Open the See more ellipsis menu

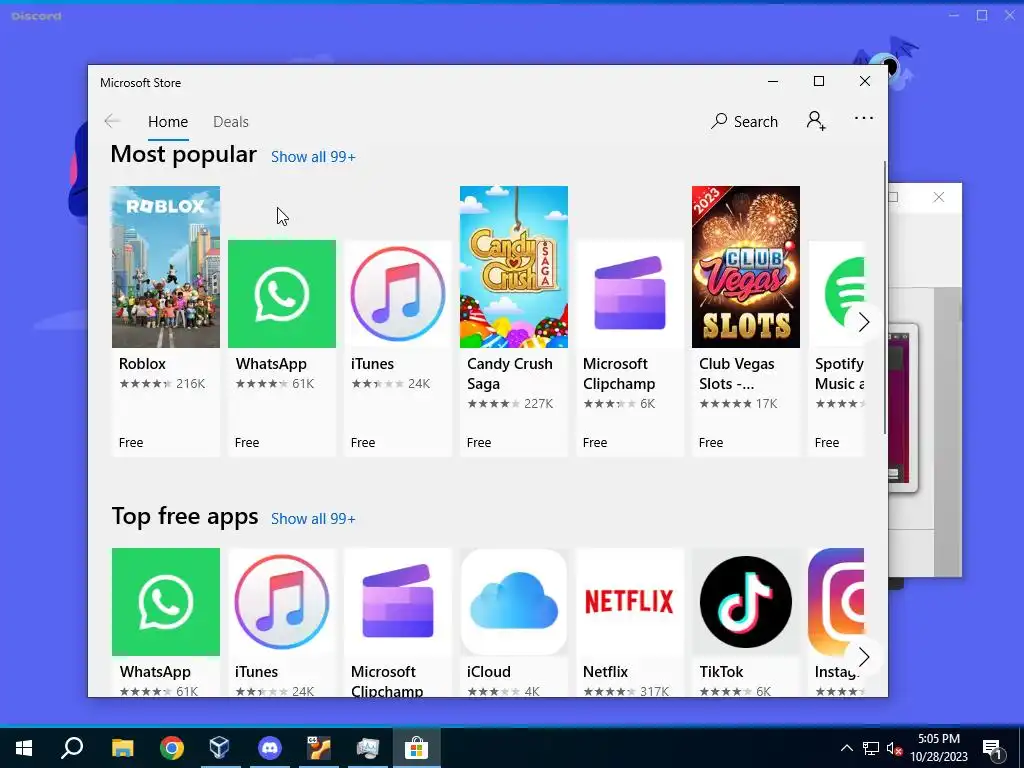point(863,118)
